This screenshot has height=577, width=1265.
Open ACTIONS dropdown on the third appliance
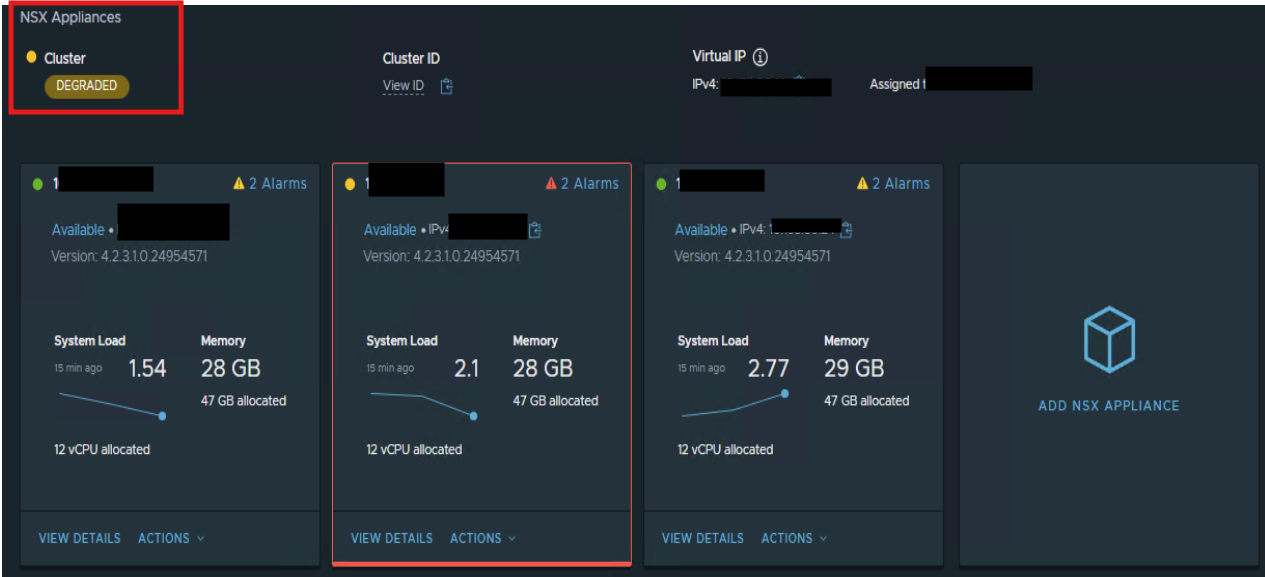click(x=794, y=538)
